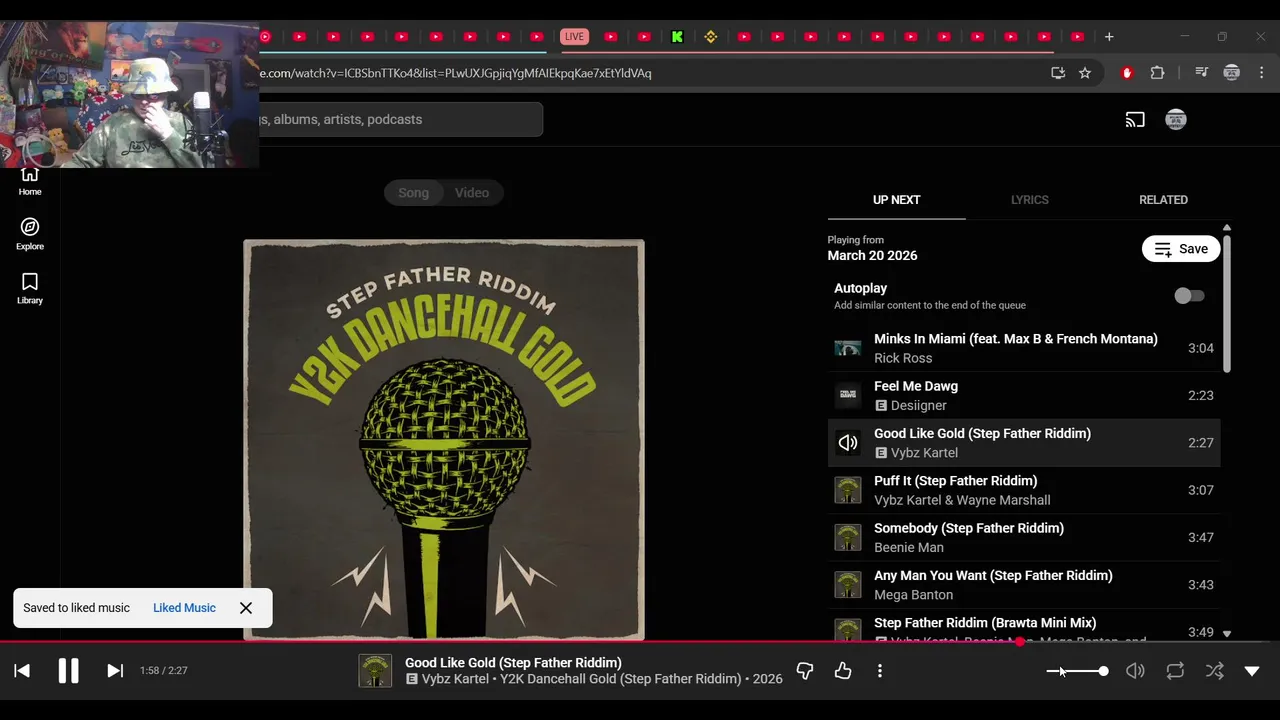The image size is (1280, 720).
Task: Open the Home sidebar item
Action: [x=30, y=182]
